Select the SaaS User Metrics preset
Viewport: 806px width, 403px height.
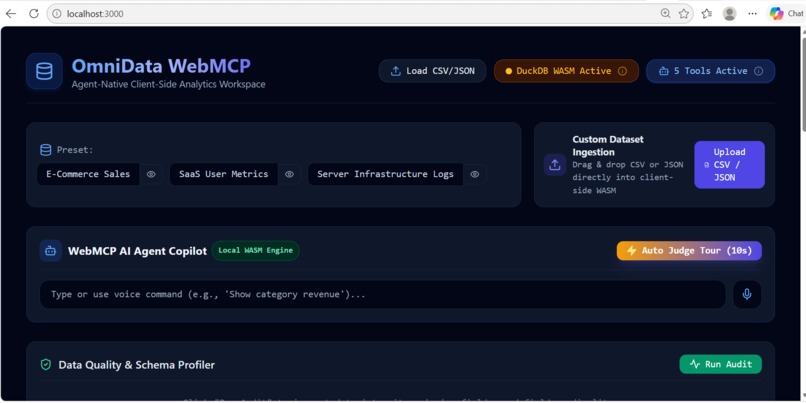point(224,174)
